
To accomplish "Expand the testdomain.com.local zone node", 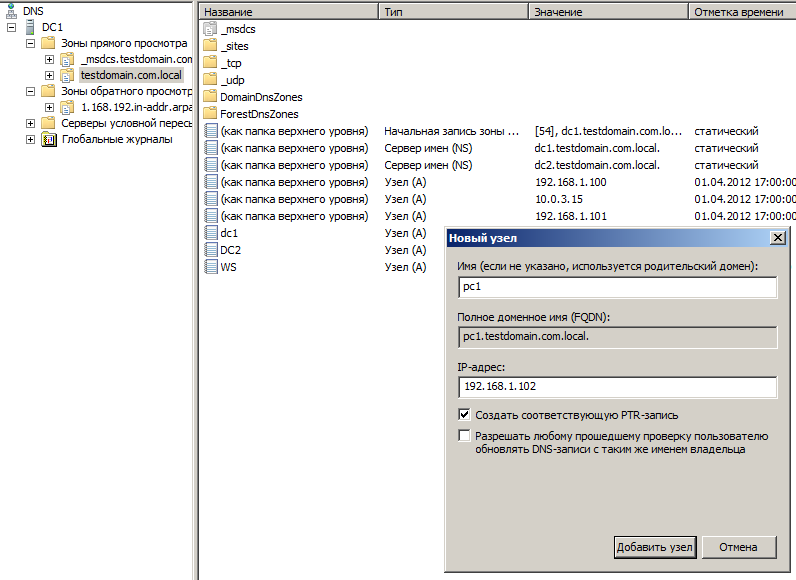I will pos(49,75).
